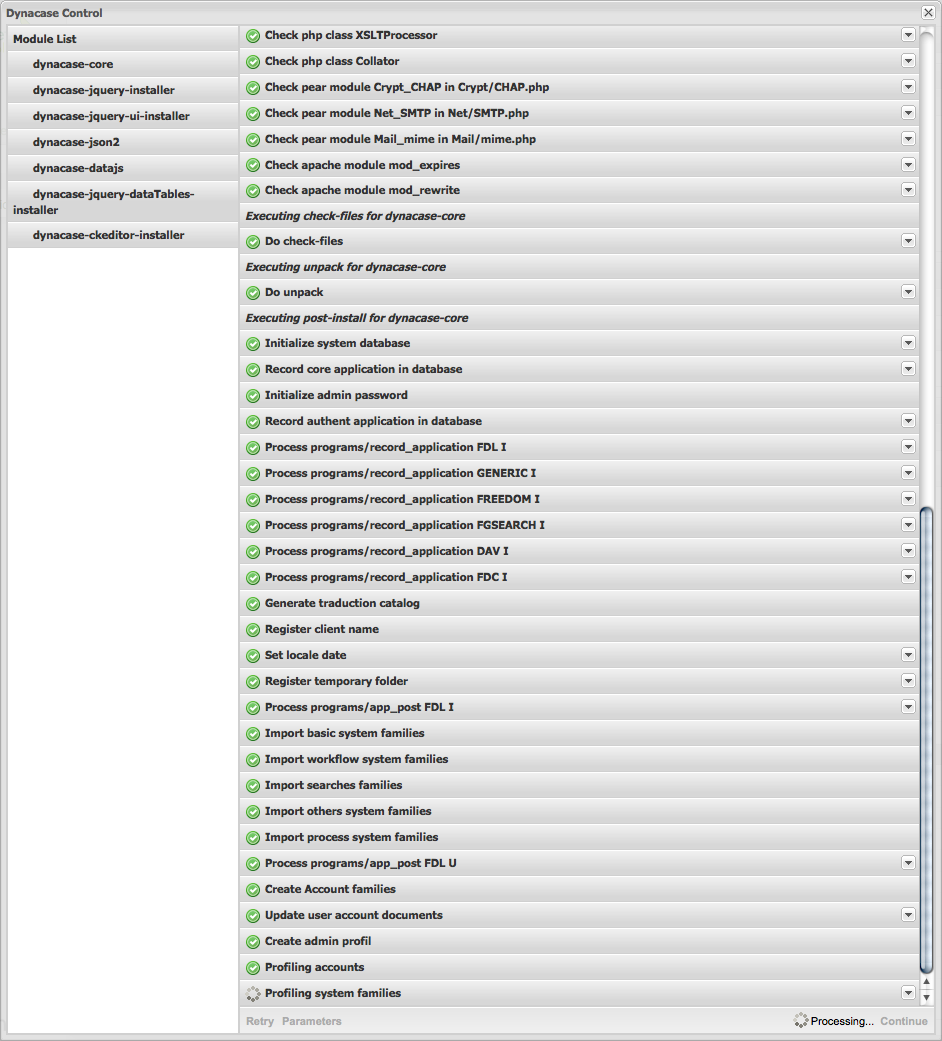The width and height of the screenshot is (942, 1041).
Task: Click the Retry button
Action: [260, 1021]
